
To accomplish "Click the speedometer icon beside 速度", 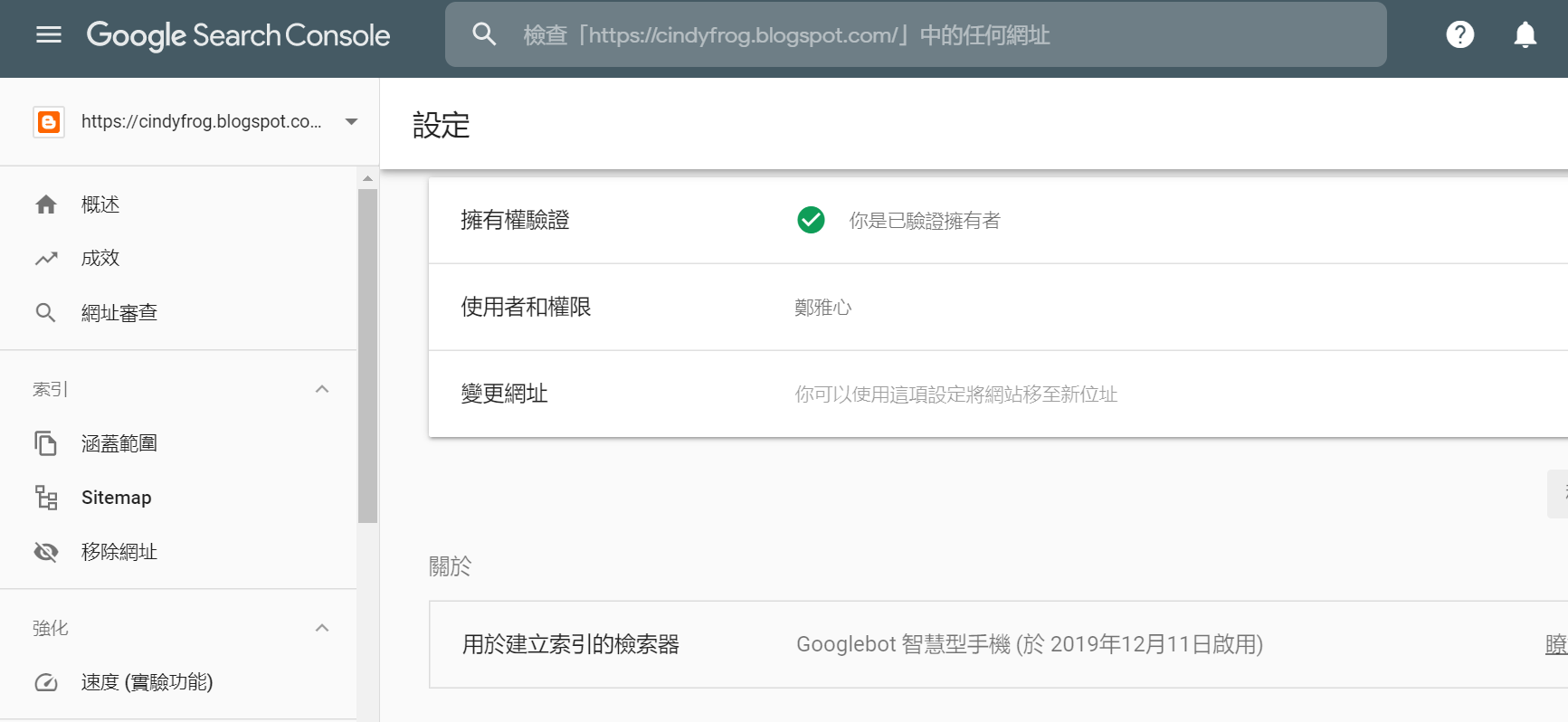I will pyautogui.click(x=46, y=682).
